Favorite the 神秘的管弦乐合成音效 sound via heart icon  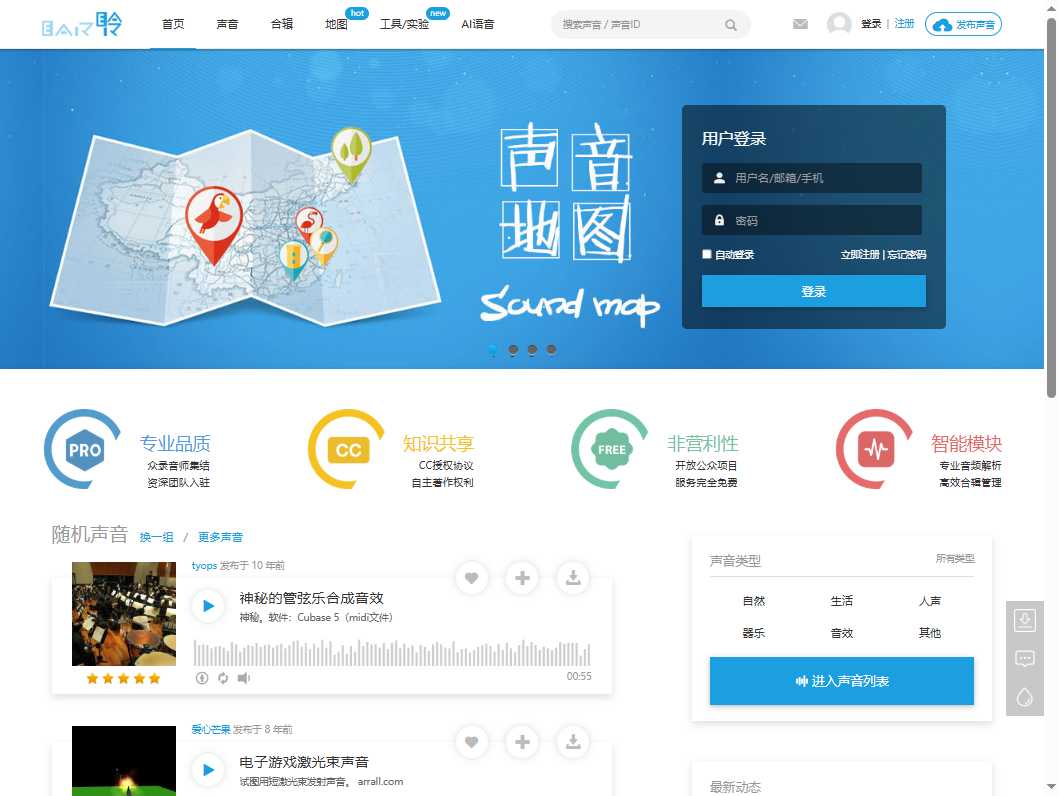pyautogui.click(x=471, y=578)
